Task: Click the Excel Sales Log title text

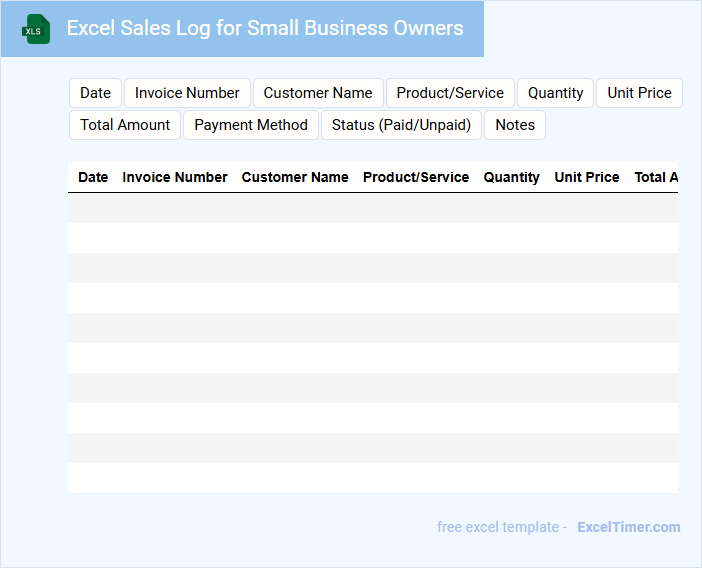Action: 265,28
